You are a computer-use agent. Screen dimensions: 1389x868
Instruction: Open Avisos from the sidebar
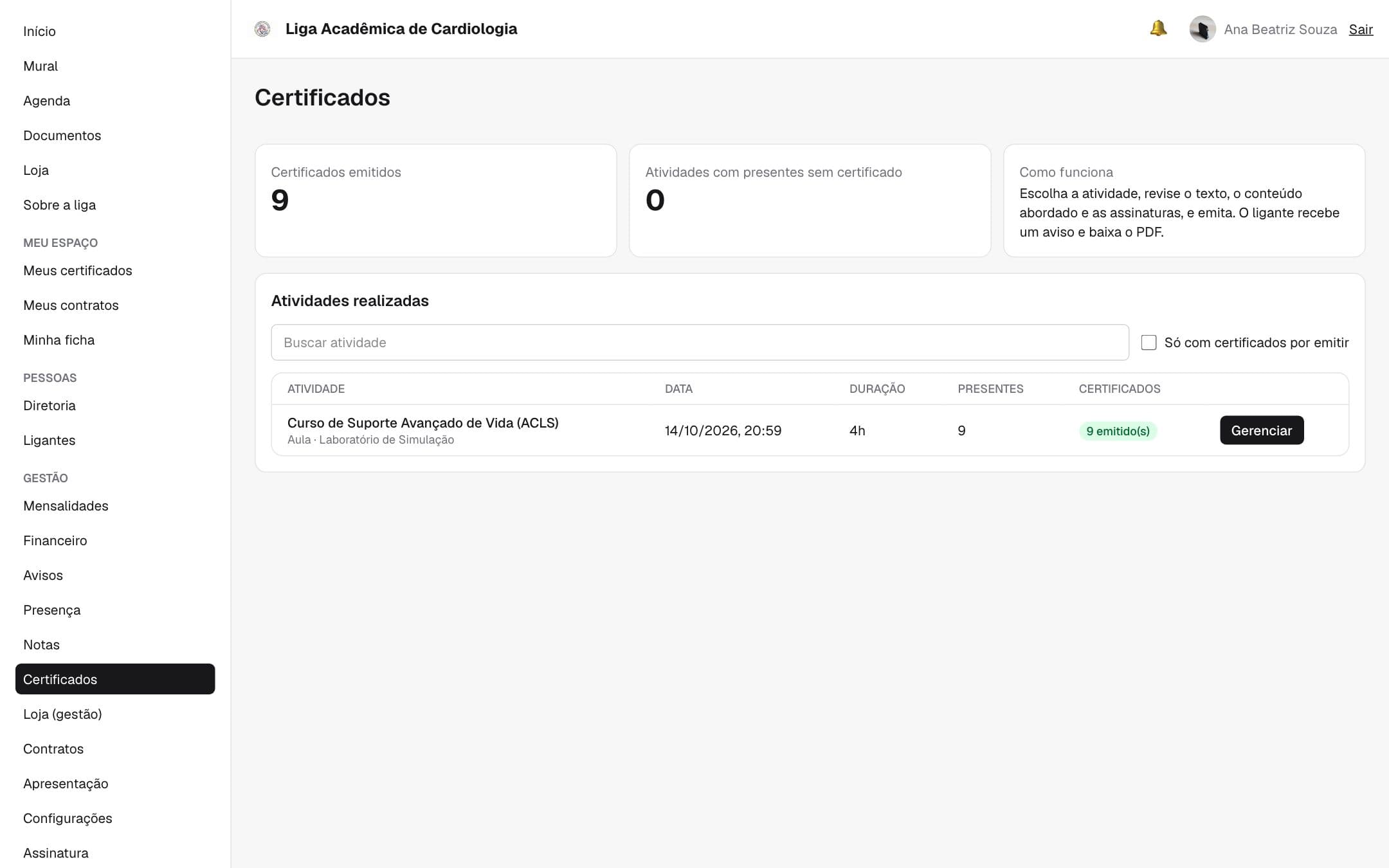(x=115, y=575)
